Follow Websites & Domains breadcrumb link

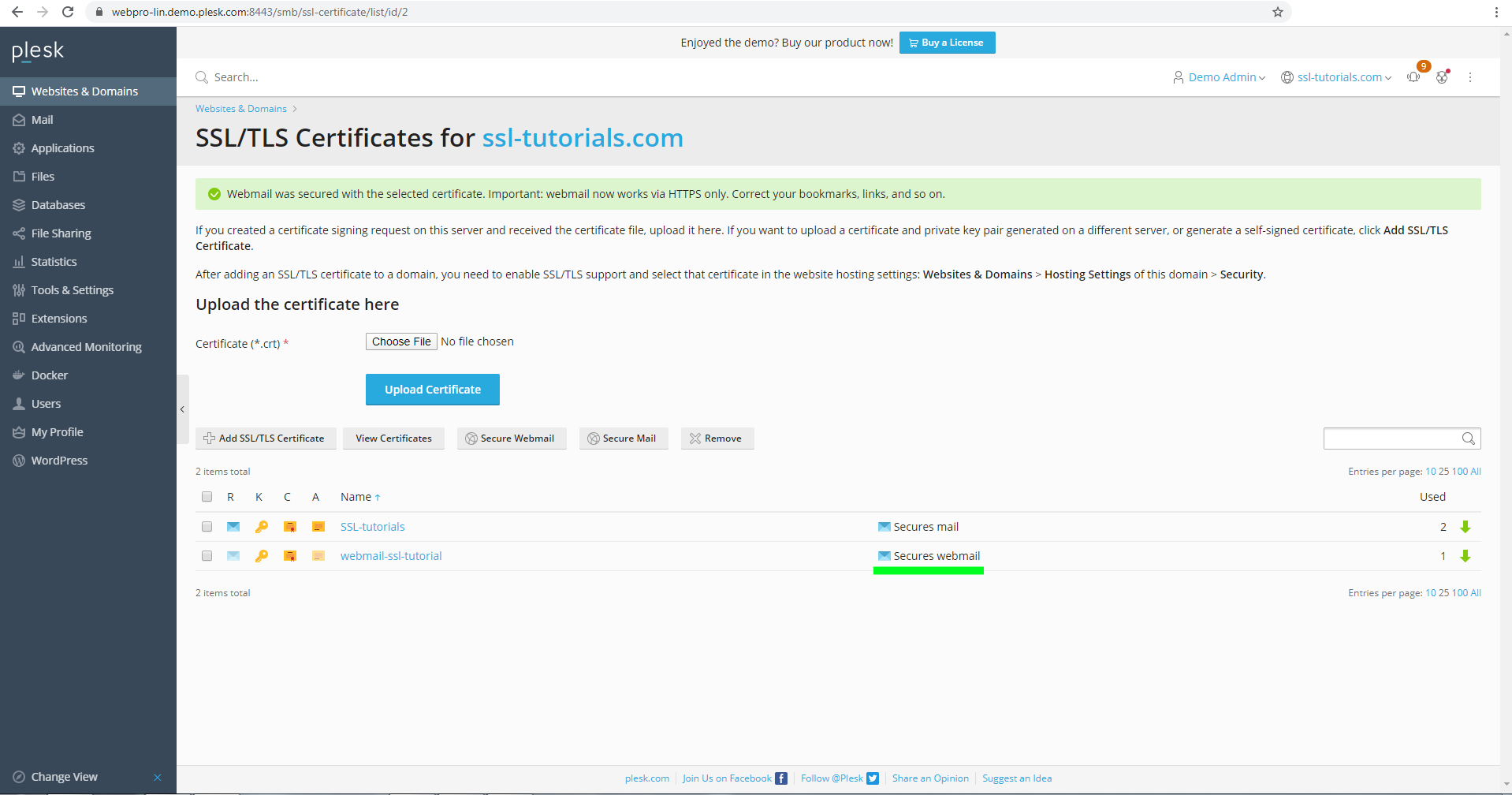tap(241, 109)
